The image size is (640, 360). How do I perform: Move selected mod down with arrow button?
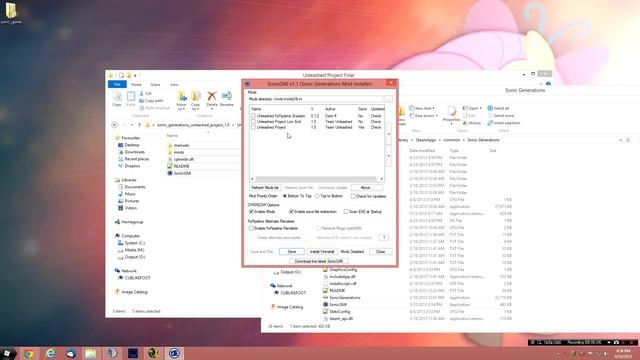(389, 156)
